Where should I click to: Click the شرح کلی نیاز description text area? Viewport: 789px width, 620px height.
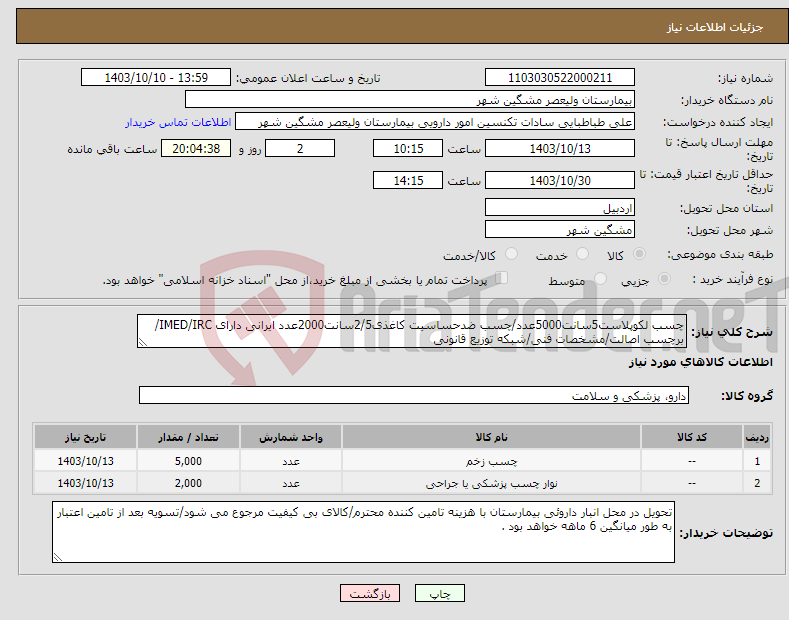(412, 331)
